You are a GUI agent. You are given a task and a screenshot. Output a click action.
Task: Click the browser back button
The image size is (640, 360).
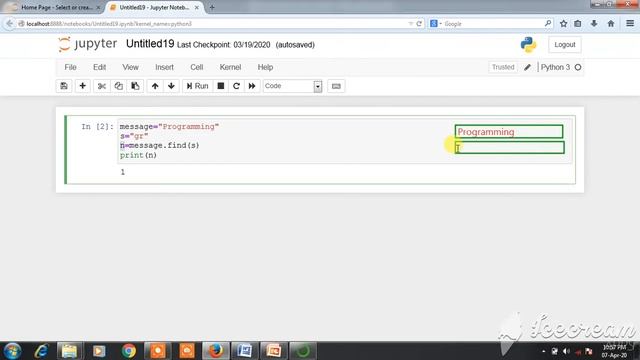coord(9,24)
